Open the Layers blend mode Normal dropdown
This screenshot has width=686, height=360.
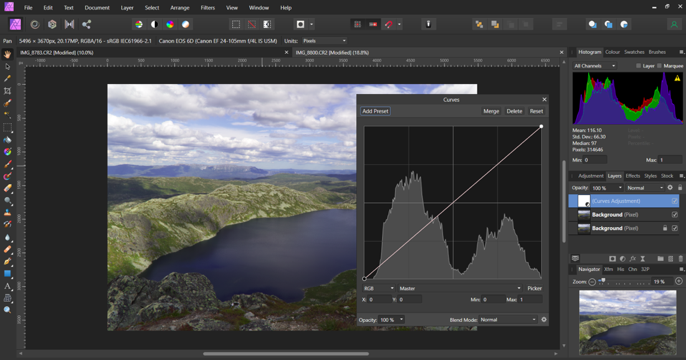[x=645, y=188]
